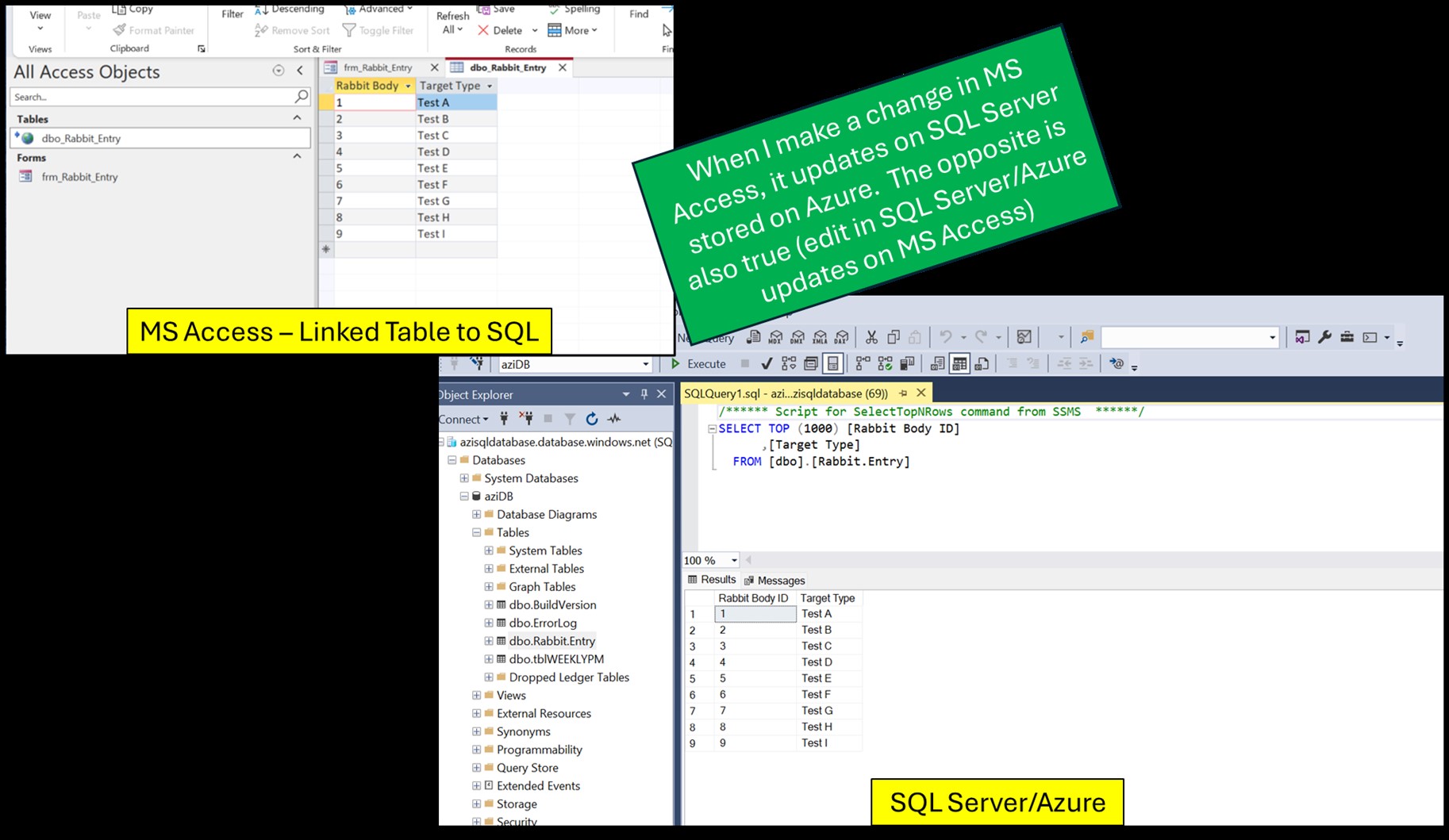Expand the System Databases node

pyautogui.click(x=464, y=478)
